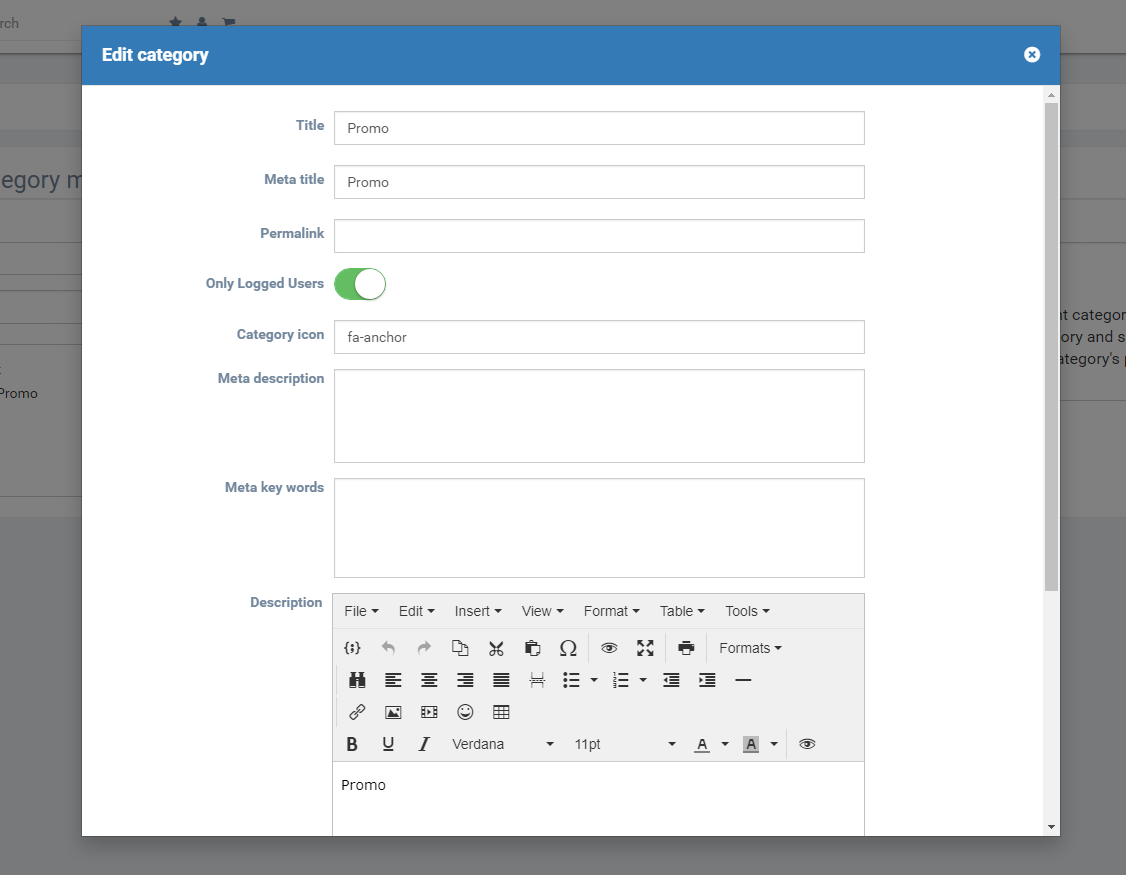1126x875 pixels.
Task: Open the Insert menu
Action: click(x=478, y=611)
